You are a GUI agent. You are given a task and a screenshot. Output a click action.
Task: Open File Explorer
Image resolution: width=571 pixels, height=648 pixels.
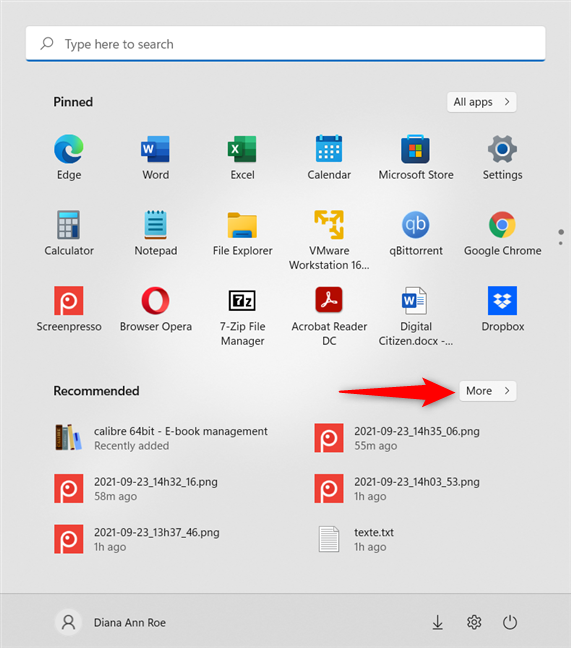click(242, 233)
